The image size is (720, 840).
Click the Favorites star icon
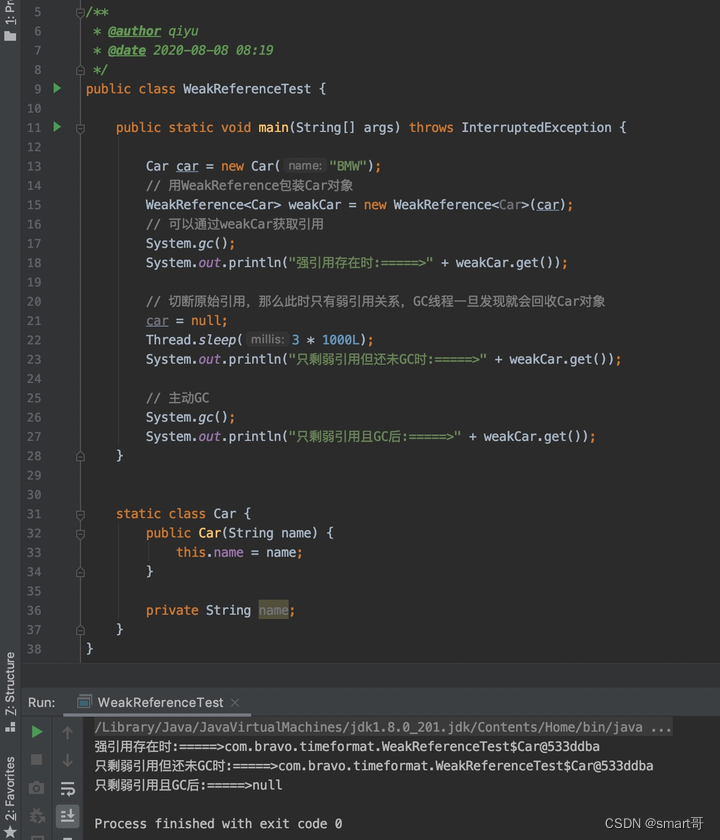[x=10, y=832]
